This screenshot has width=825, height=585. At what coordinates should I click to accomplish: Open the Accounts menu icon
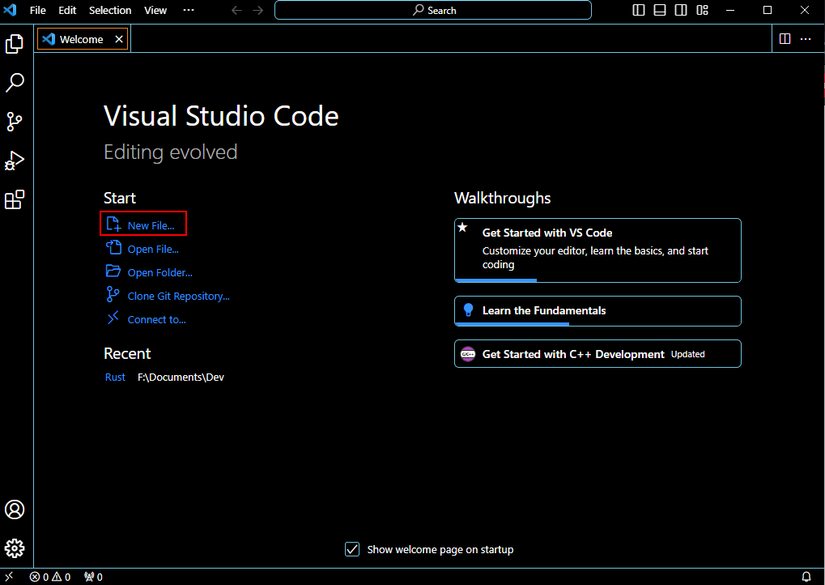[x=15, y=509]
